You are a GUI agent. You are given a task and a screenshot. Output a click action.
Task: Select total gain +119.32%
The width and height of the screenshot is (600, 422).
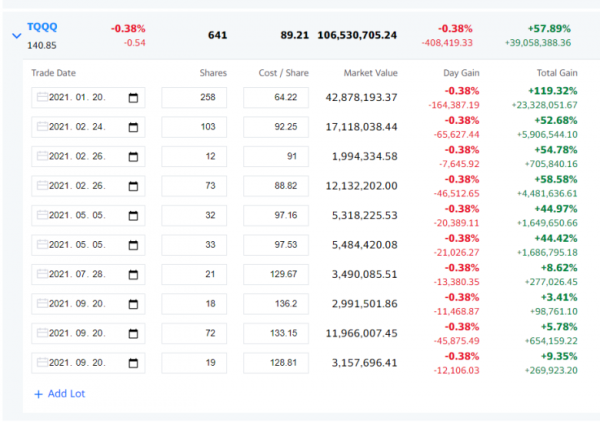click(x=553, y=91)
